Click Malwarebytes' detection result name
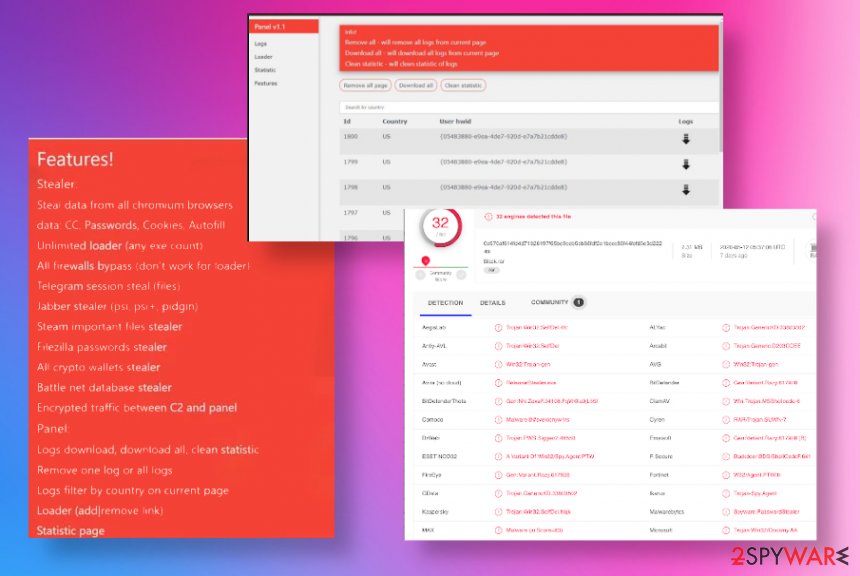Image resolution: width=860 pixels, height=576 pixels. 767,512
